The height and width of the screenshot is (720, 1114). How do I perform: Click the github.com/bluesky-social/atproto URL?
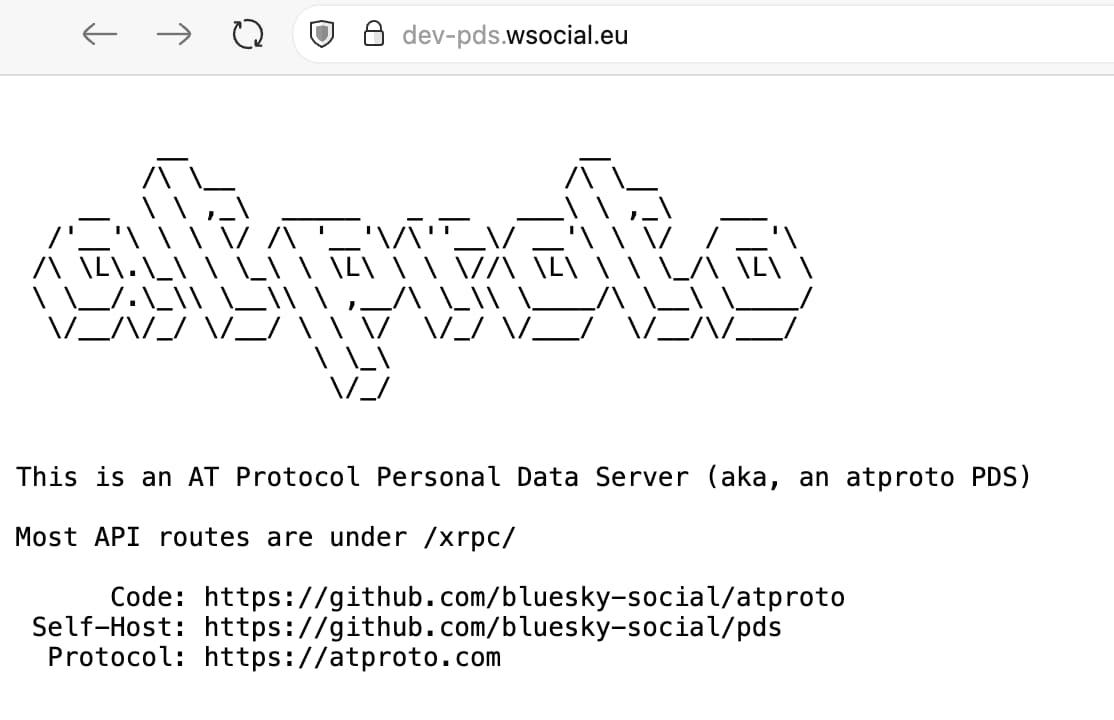524,598
